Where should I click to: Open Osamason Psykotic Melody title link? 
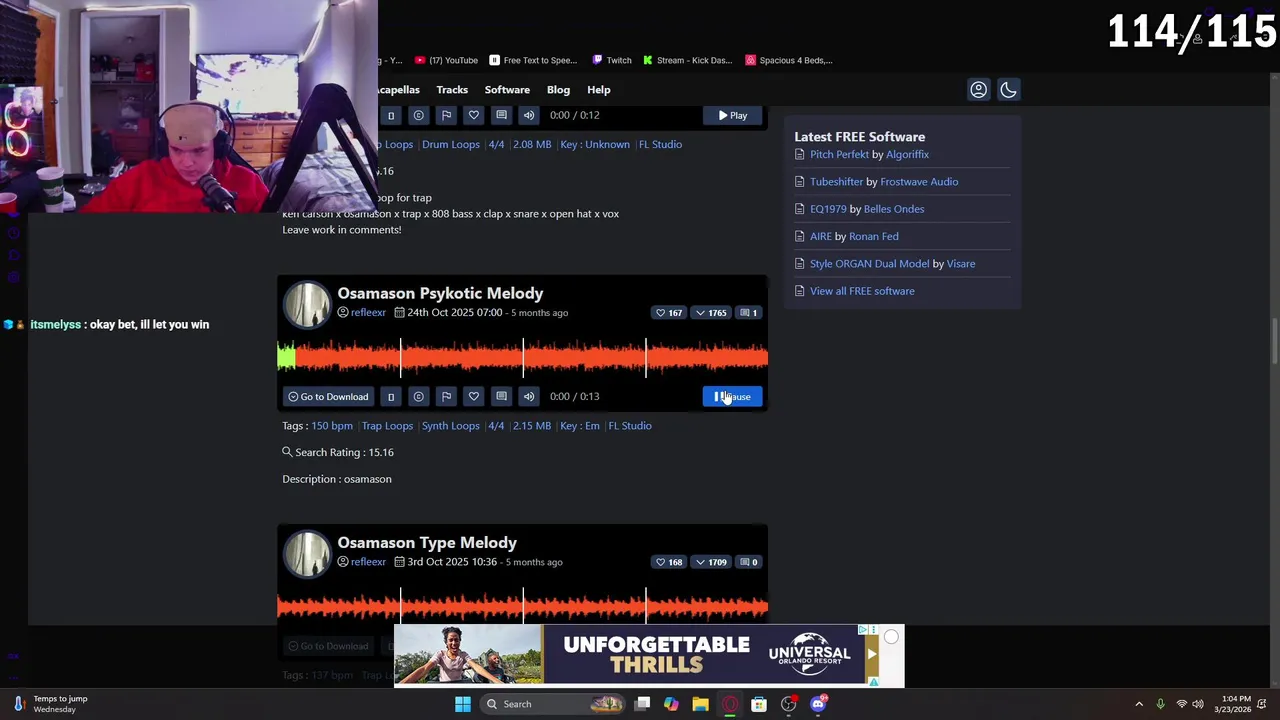point(440,293)
